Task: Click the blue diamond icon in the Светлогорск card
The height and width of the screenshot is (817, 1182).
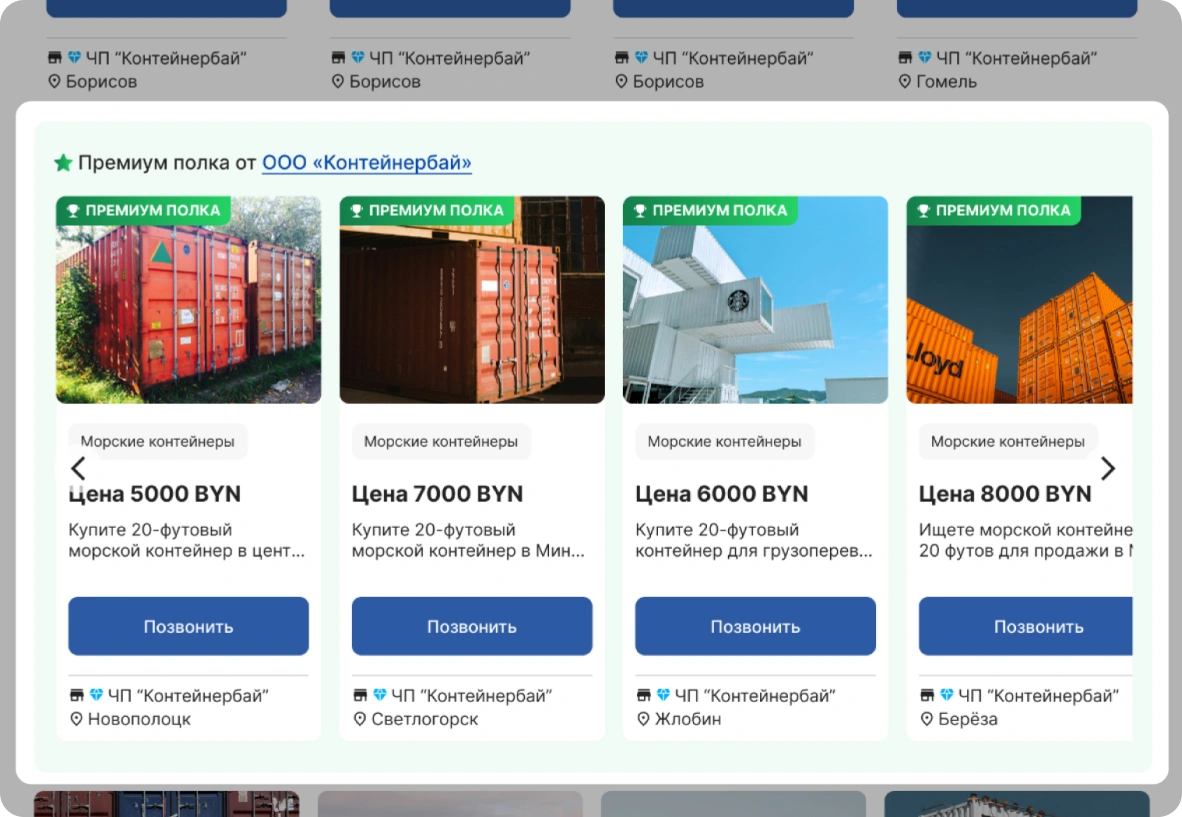Action: click(380, 695)
